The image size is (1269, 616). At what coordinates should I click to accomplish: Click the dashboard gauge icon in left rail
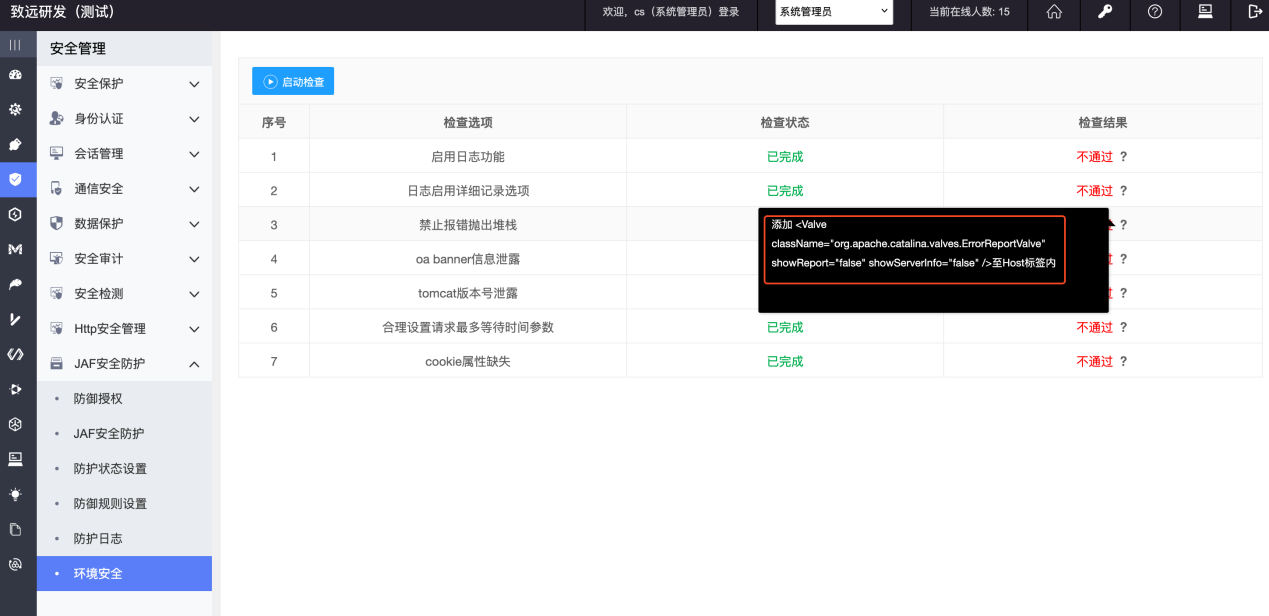point(15,75)
